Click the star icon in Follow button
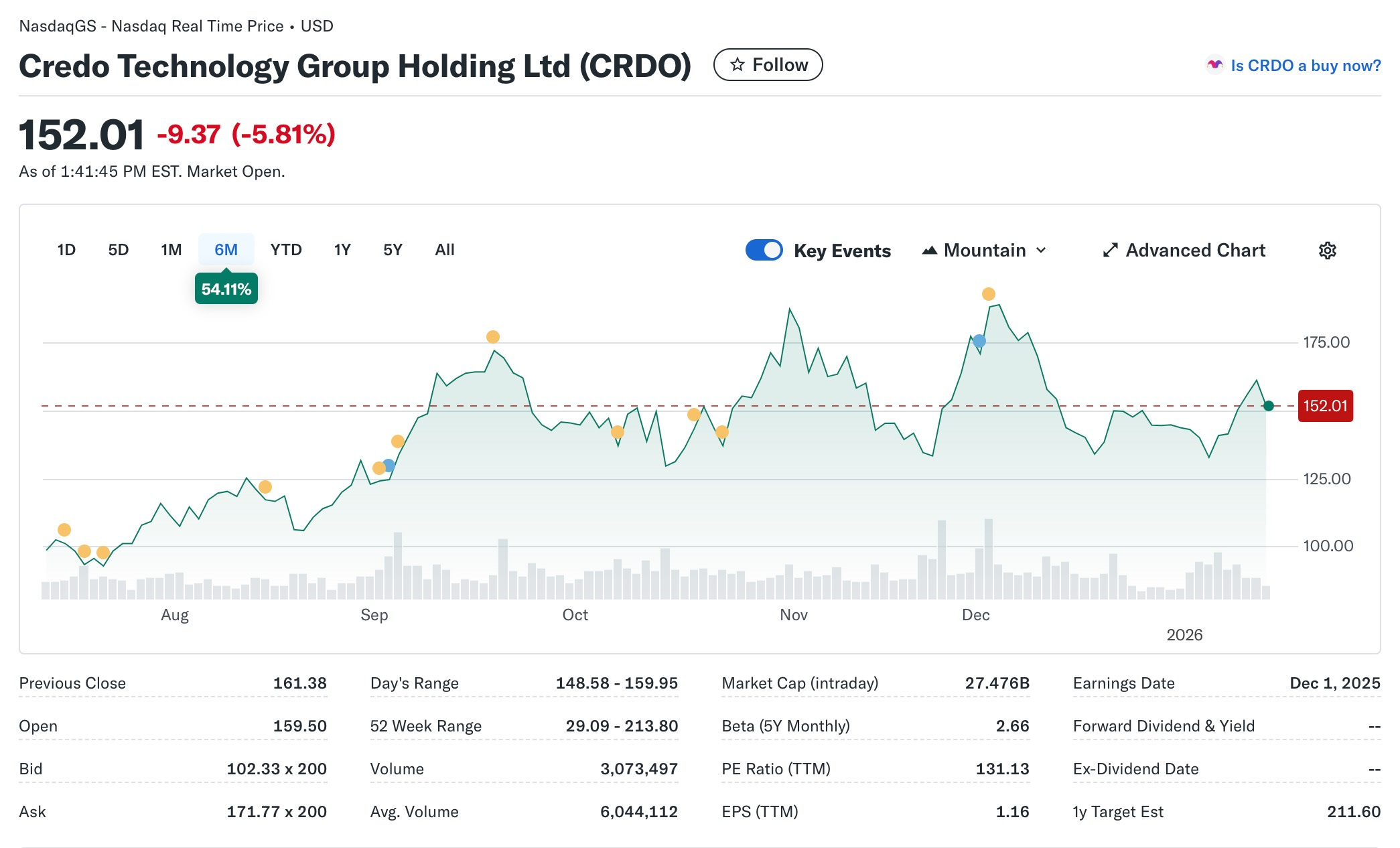This screenshot has height=848, width=1400. [738, 64]
